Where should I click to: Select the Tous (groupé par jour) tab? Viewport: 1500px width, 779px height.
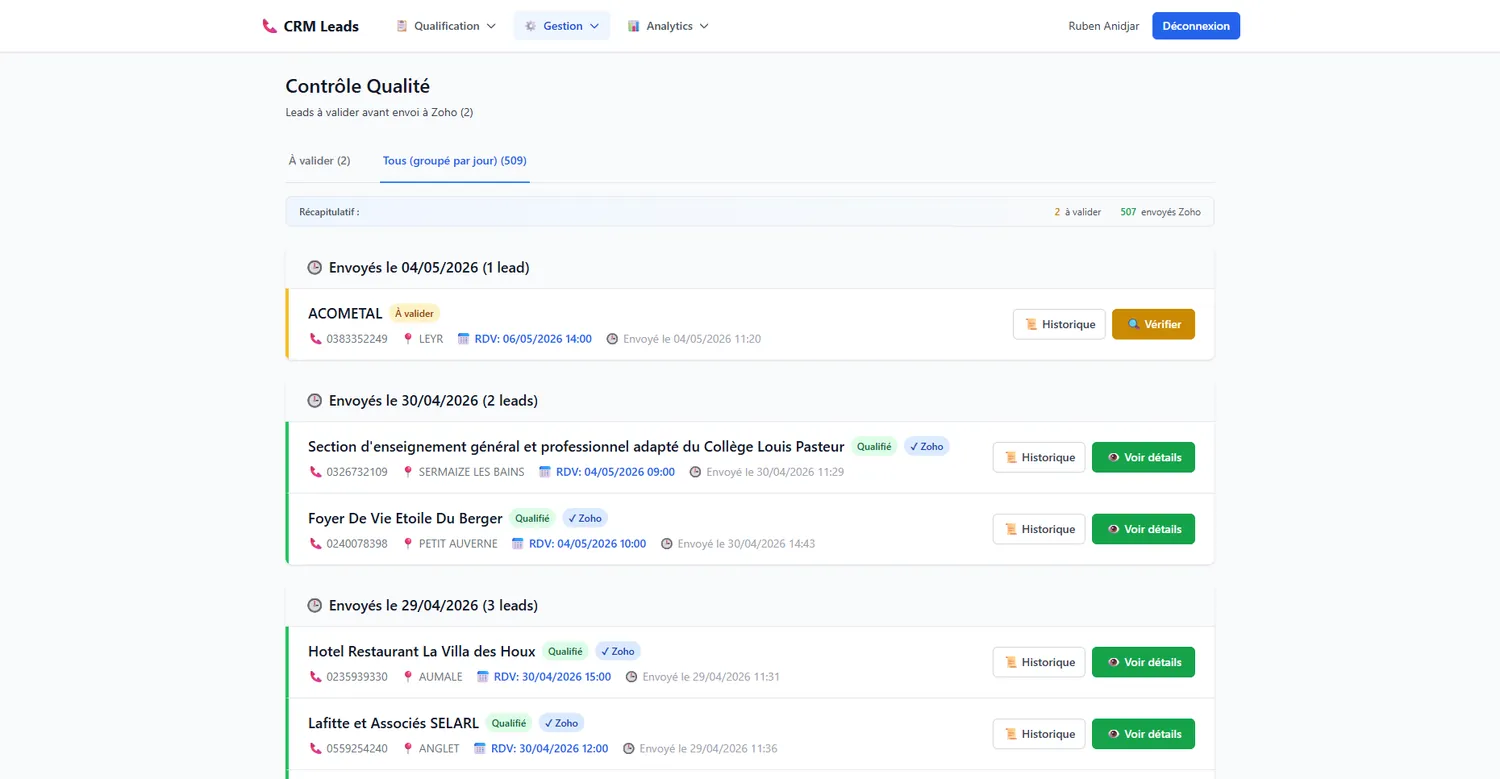[455, 160]
